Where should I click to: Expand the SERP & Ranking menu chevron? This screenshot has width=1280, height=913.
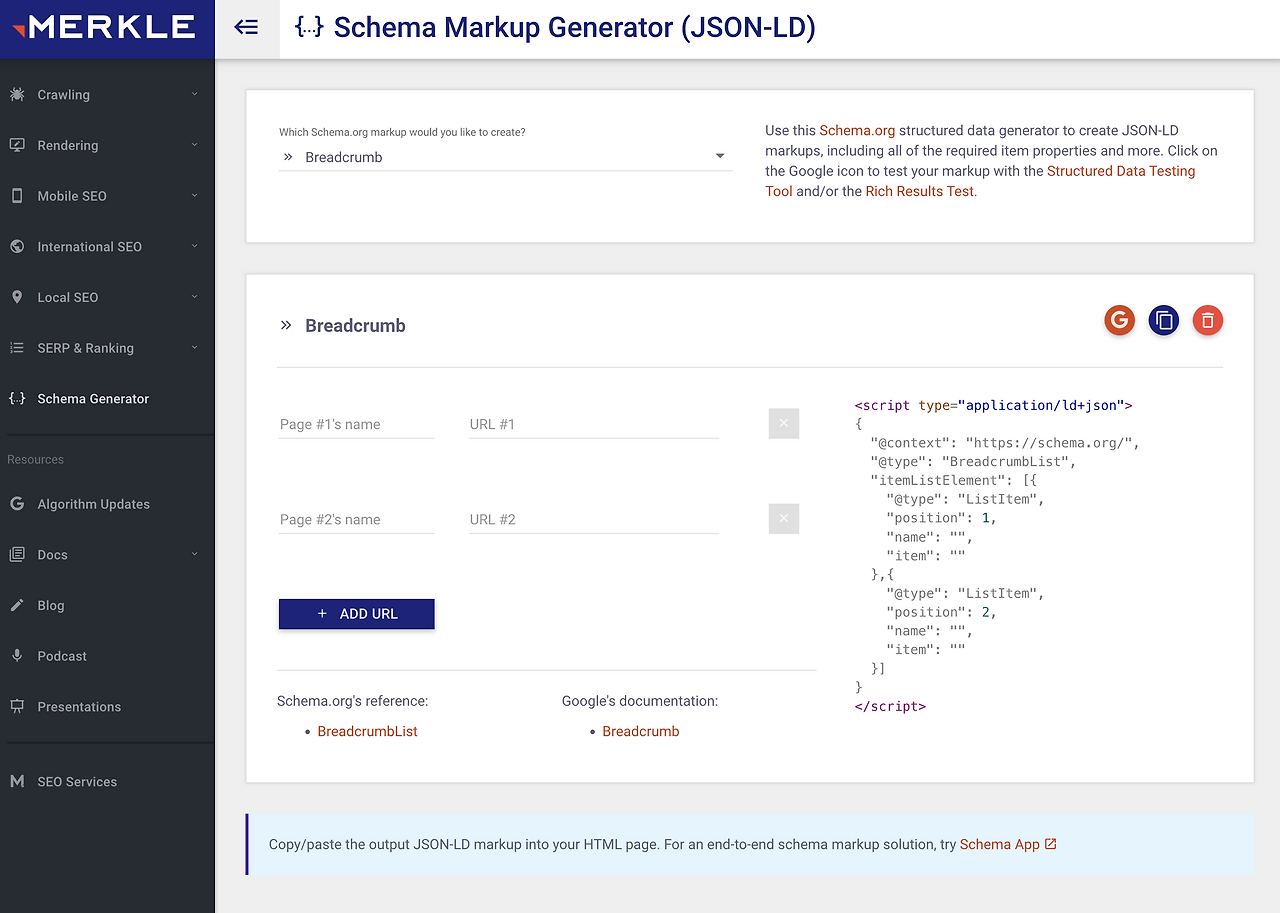coord(195,348)
